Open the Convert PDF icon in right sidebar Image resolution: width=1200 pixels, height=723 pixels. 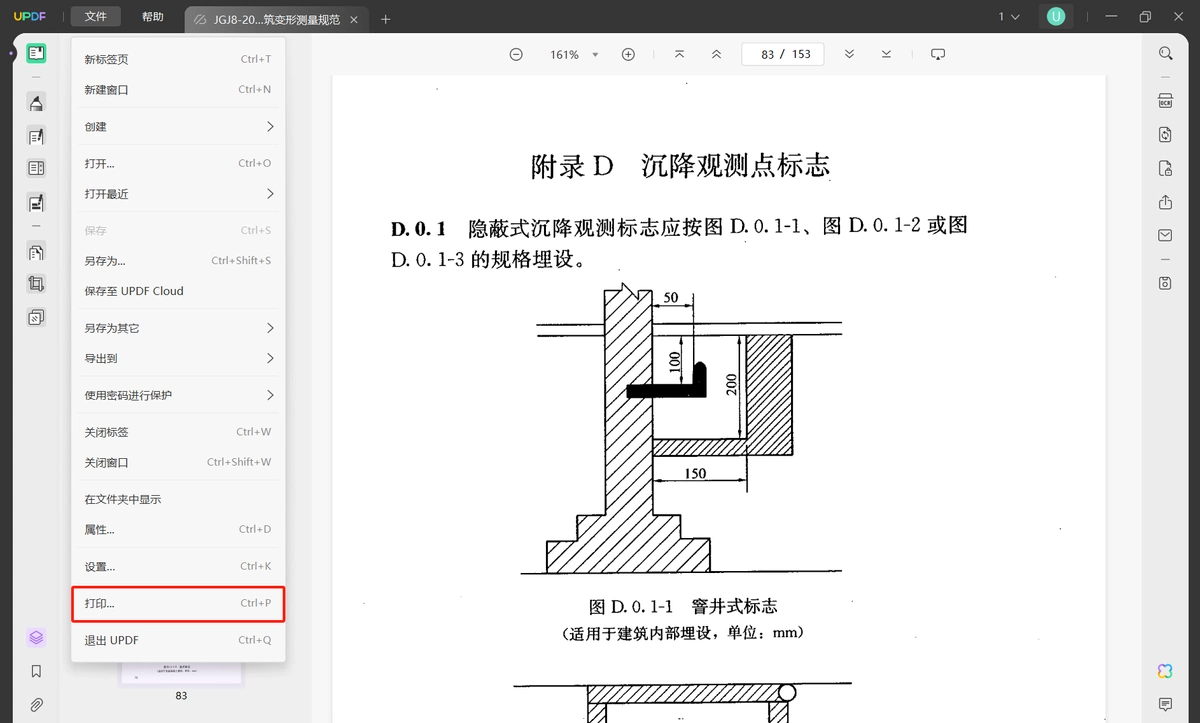pyautogui.click(x=1165, y=134)
